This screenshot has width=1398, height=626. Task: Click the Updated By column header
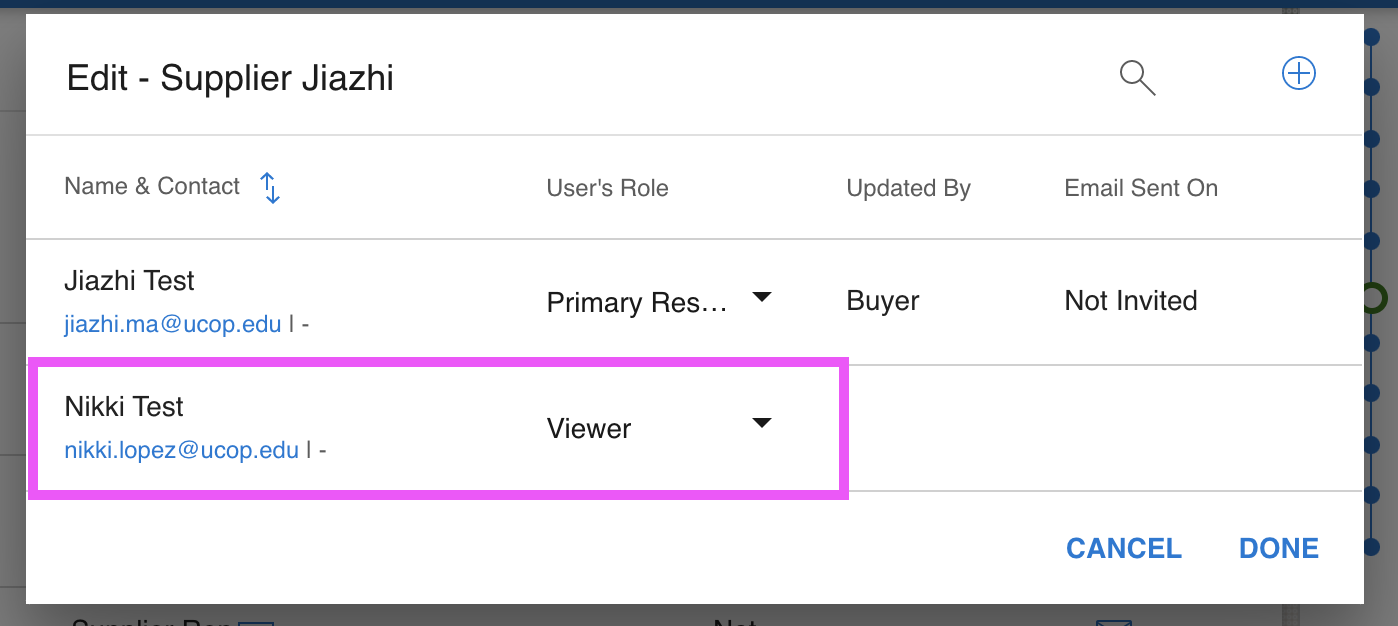coord(908,188)
